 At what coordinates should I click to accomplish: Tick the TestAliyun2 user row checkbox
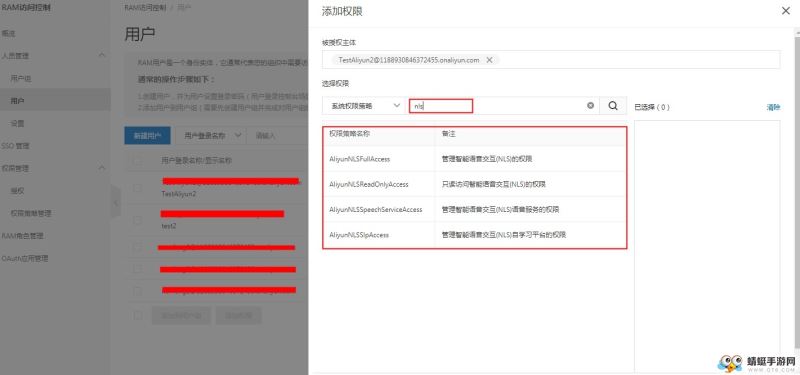(137, 188)
